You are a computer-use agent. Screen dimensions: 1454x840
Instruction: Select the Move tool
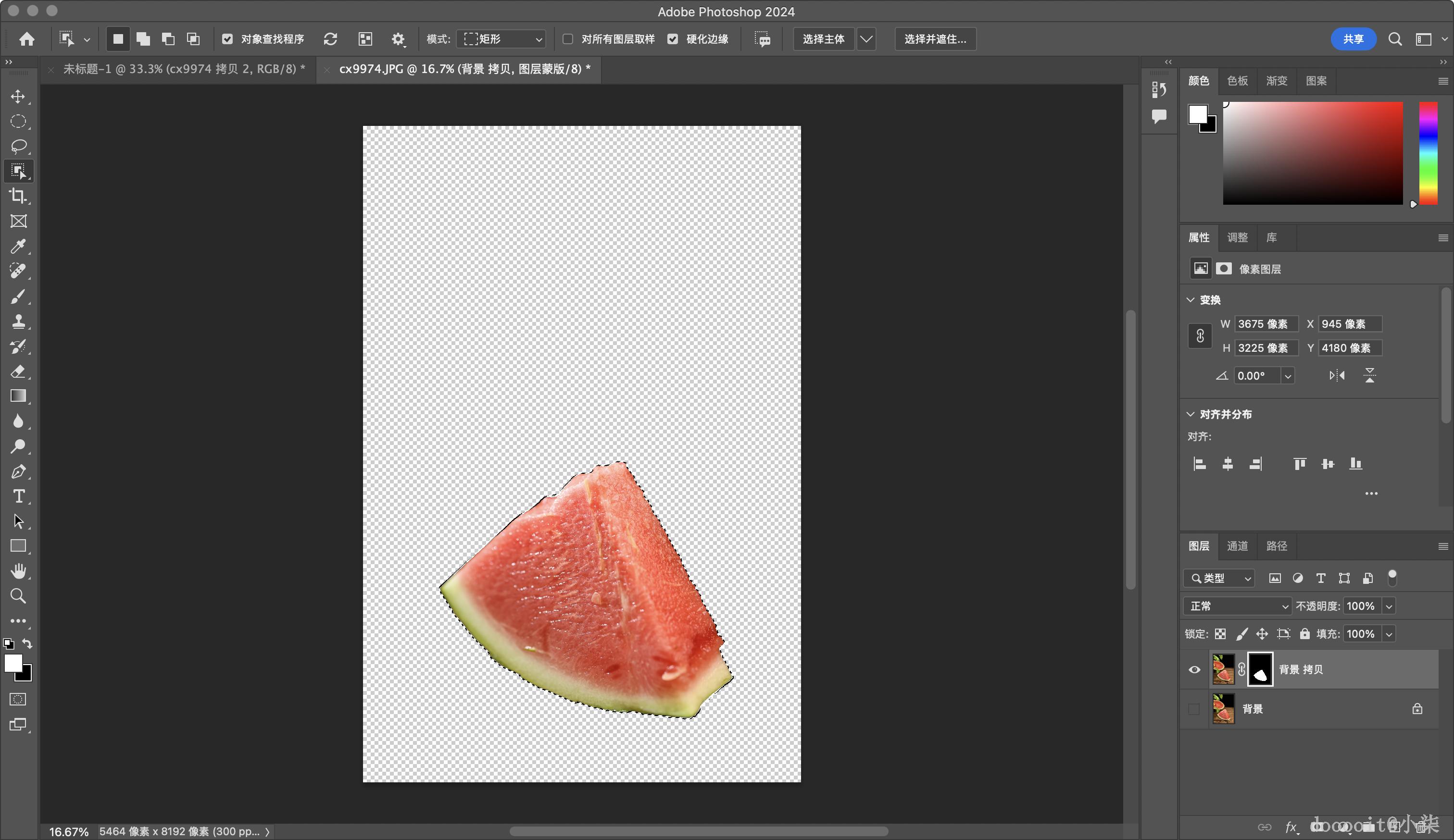[x=18, y=96]
